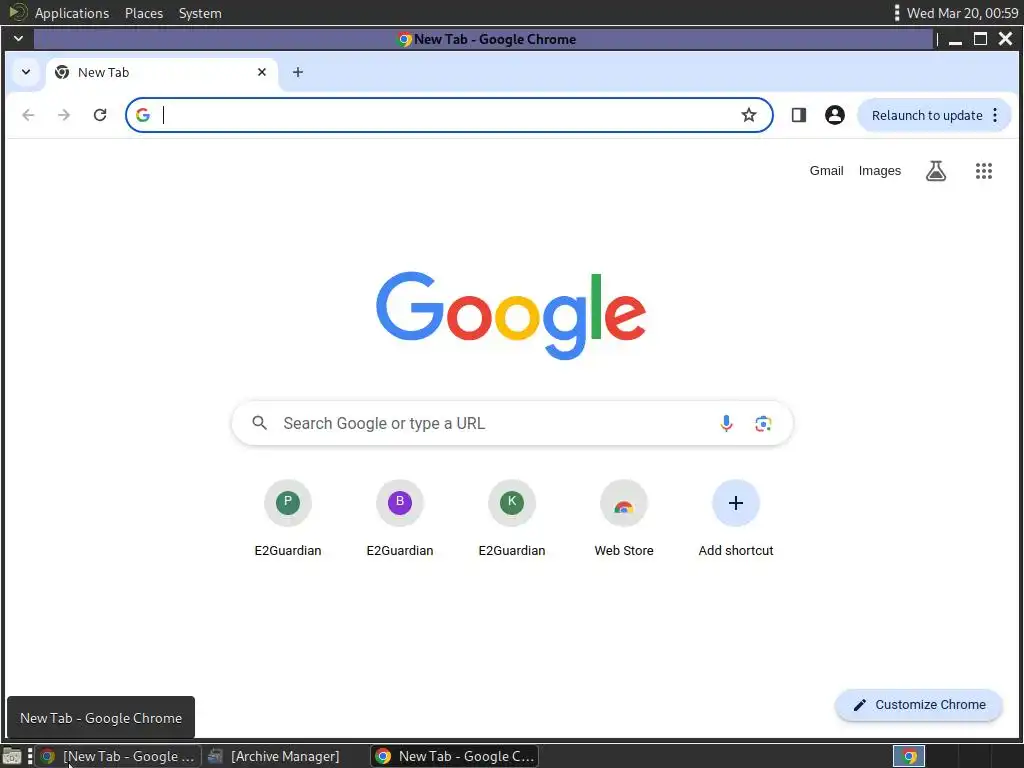Screen dimensions: 1024x768
Task: Open the Images link
Action: coord(880,170)
